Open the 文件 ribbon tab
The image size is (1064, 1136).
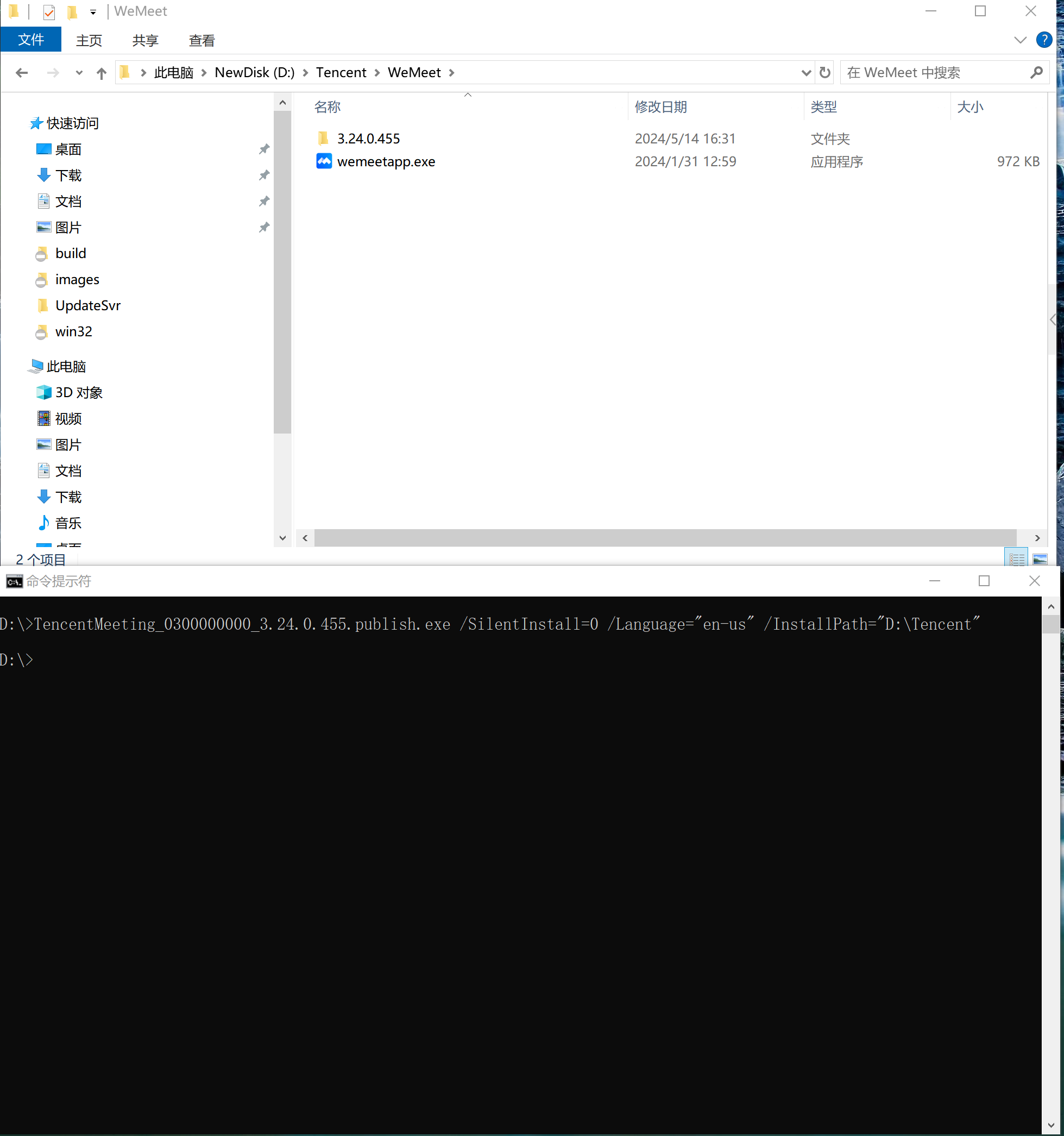(x=31, y=40)
